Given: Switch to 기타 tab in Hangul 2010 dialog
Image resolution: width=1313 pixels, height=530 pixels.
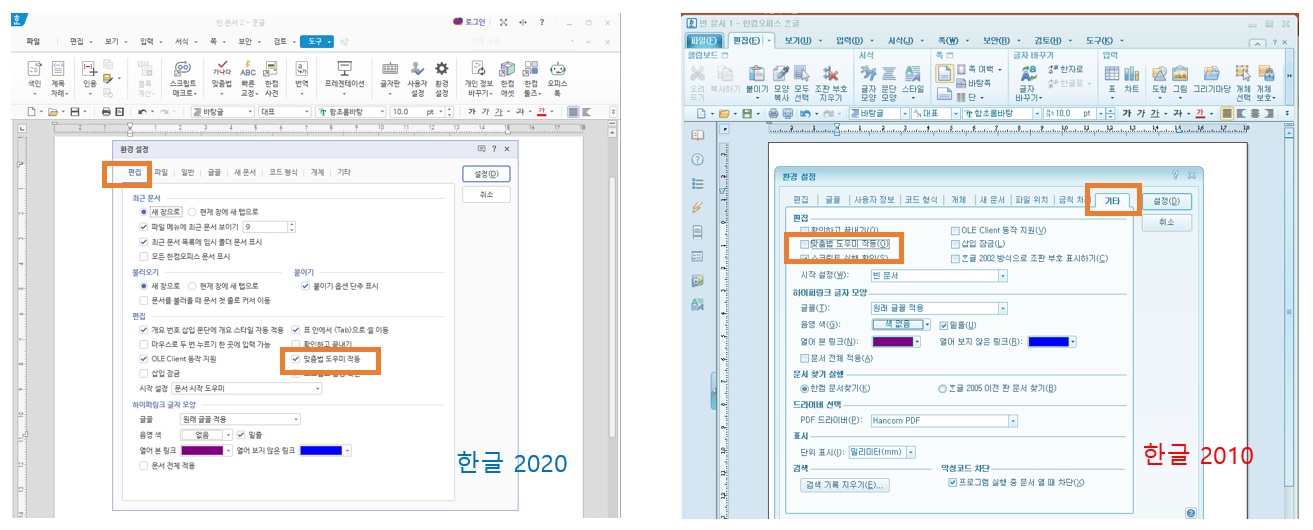Looking at the screenshot, I should [x=1112, y=201].
